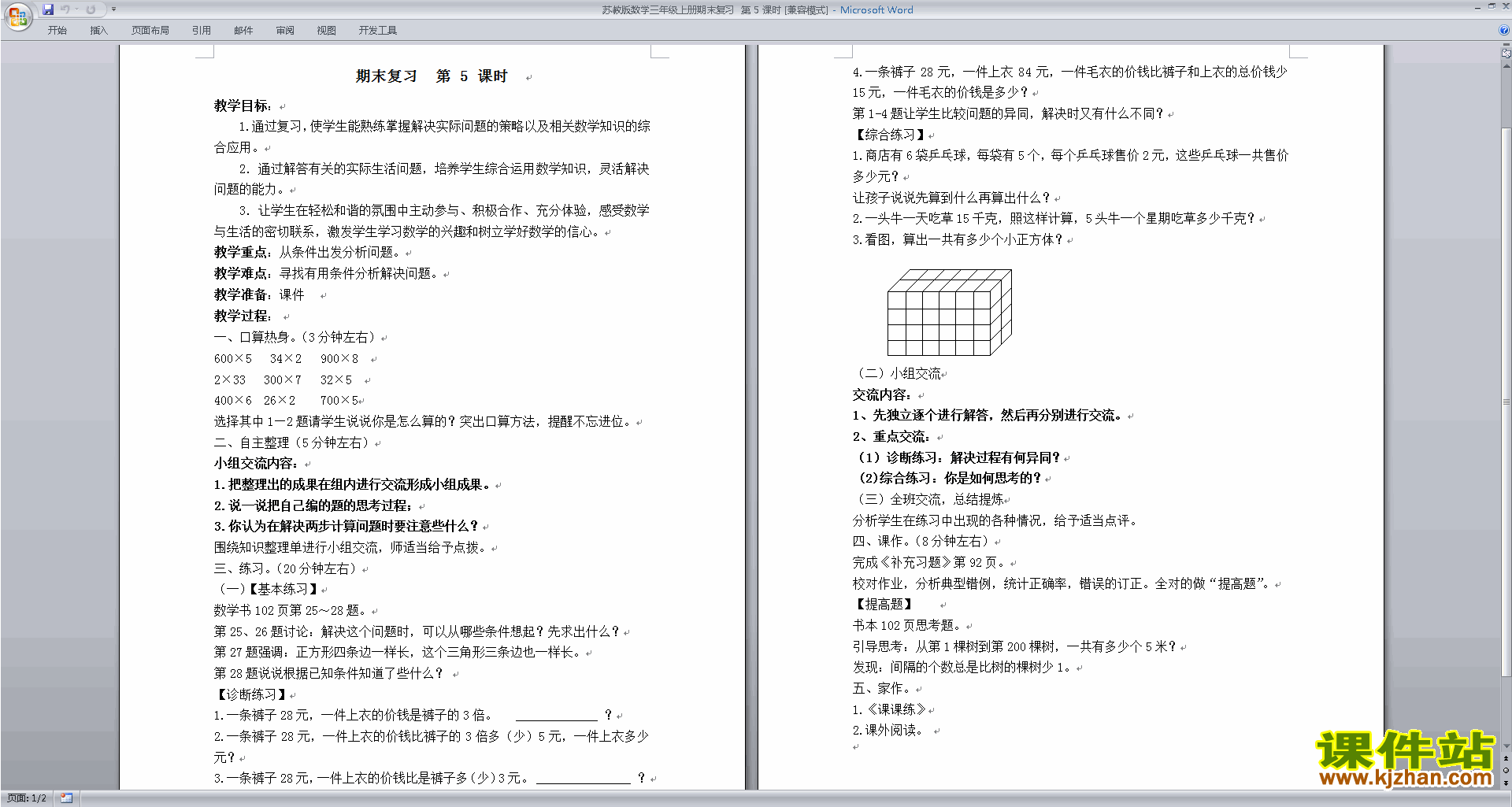The height and width of the screenshot is (807, 1512).
Task: Click the line 完成《补充习题》第92页
Action: 929,562
